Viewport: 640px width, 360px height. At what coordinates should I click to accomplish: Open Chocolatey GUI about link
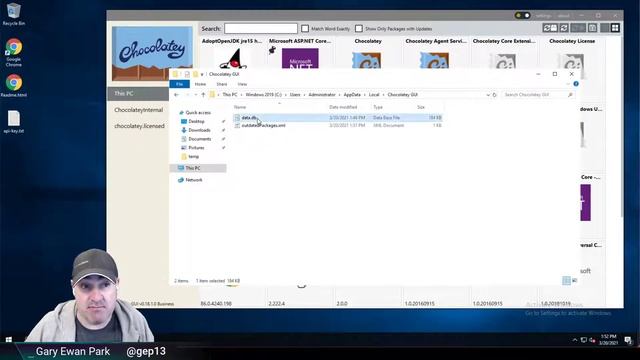point(564,16)
